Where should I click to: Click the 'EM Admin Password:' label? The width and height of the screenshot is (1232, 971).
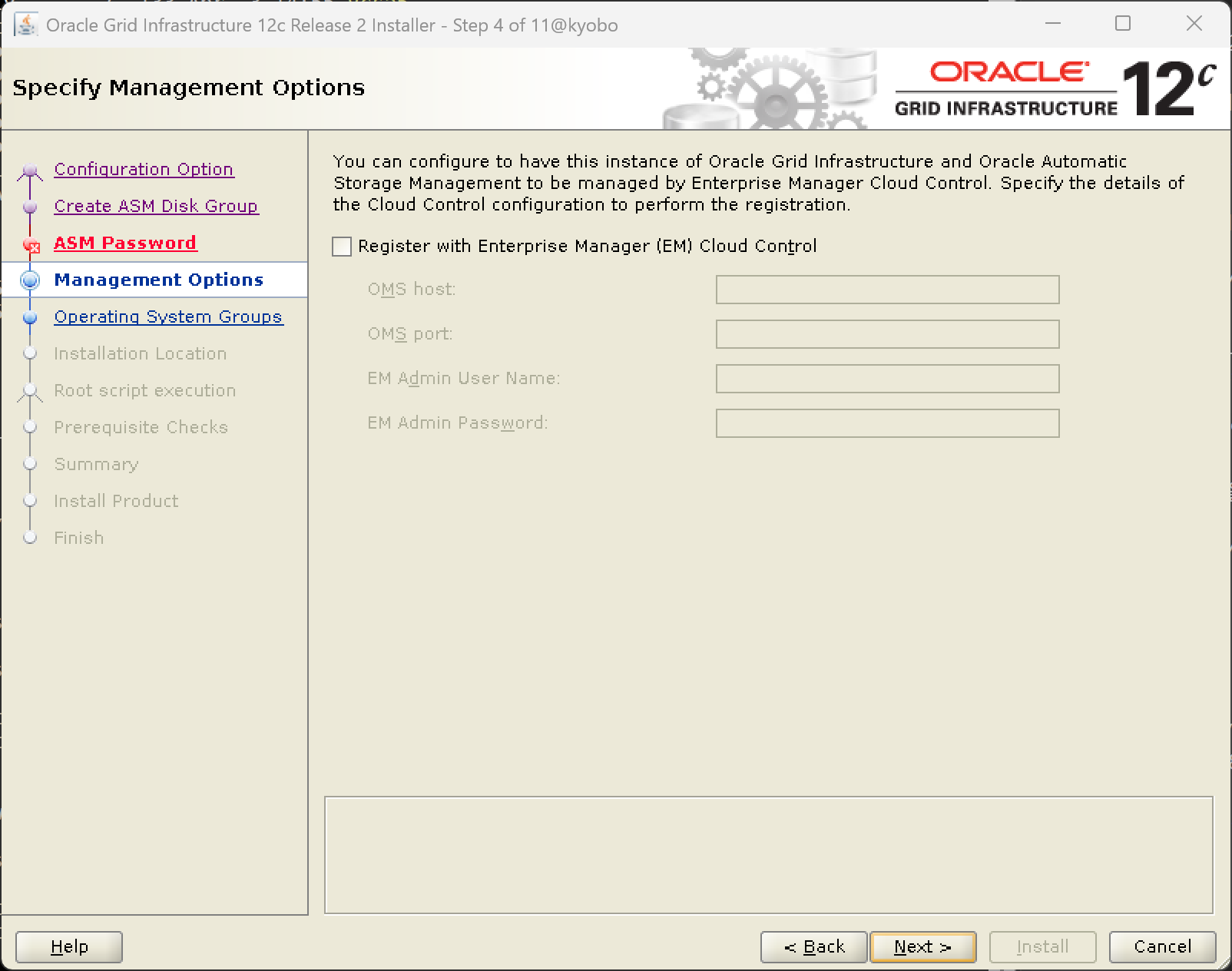click(x=458, y=423)
